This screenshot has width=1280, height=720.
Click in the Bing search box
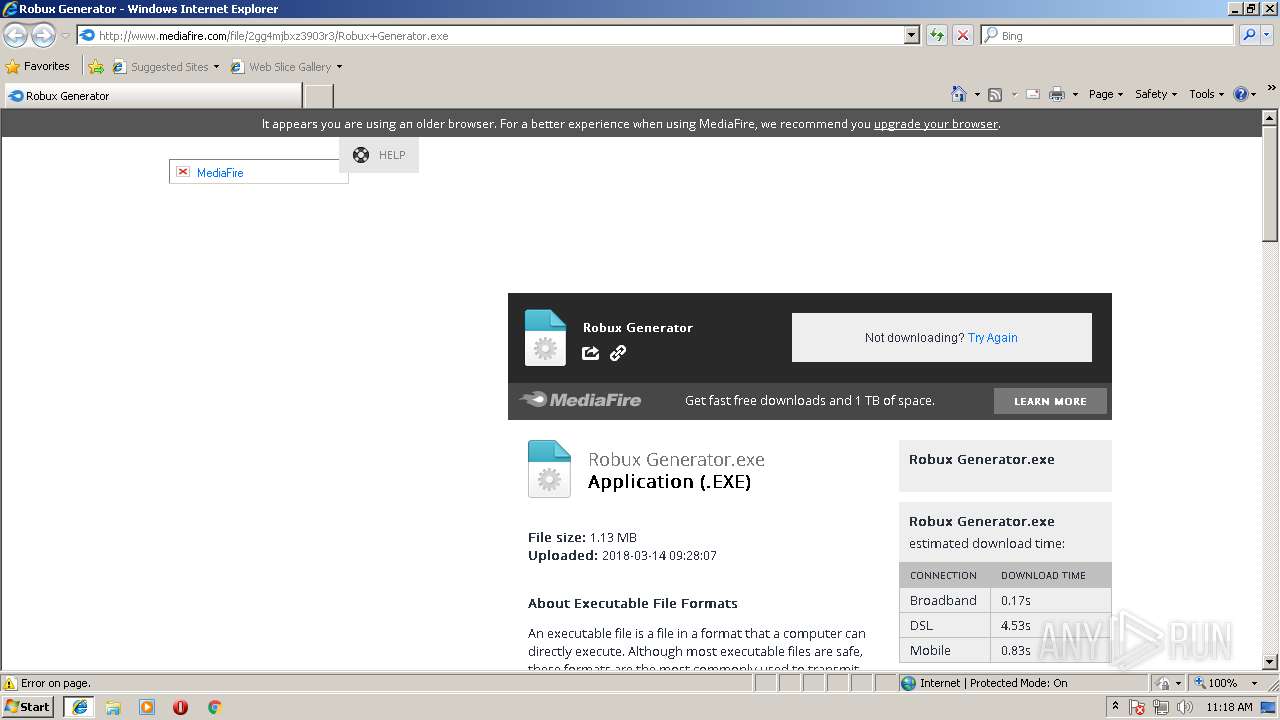coord(1108,35)
